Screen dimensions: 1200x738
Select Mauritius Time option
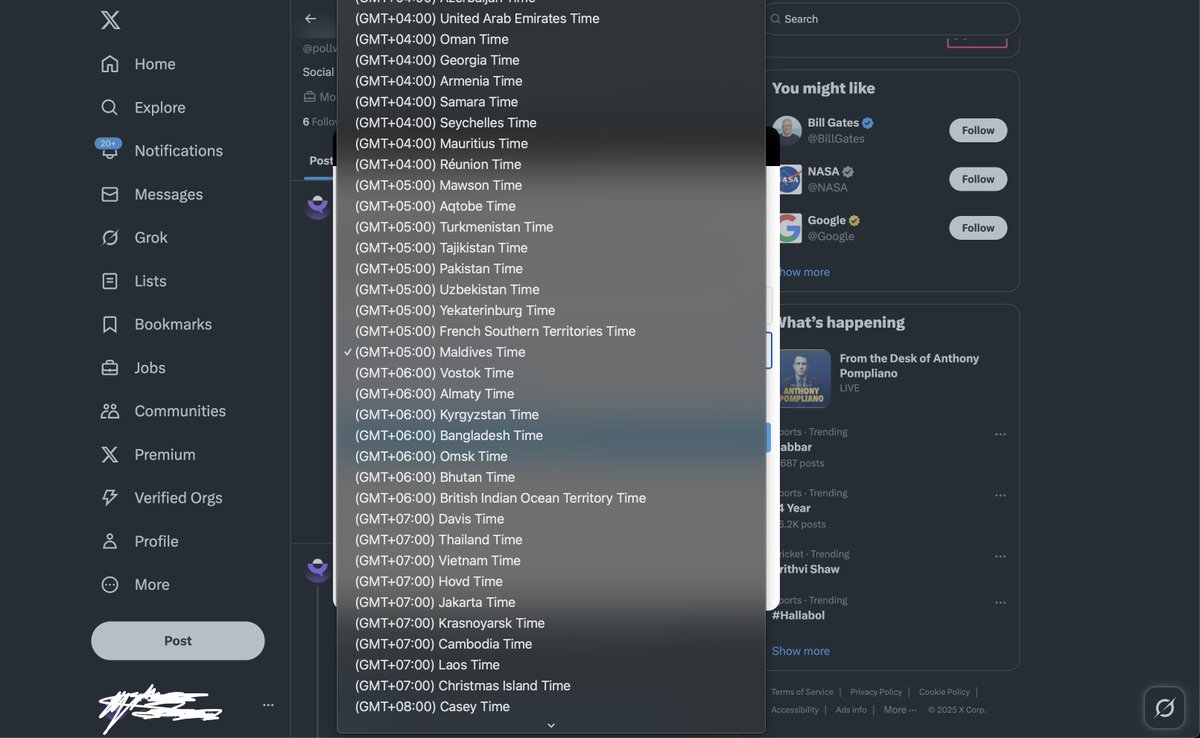[551, 143]
